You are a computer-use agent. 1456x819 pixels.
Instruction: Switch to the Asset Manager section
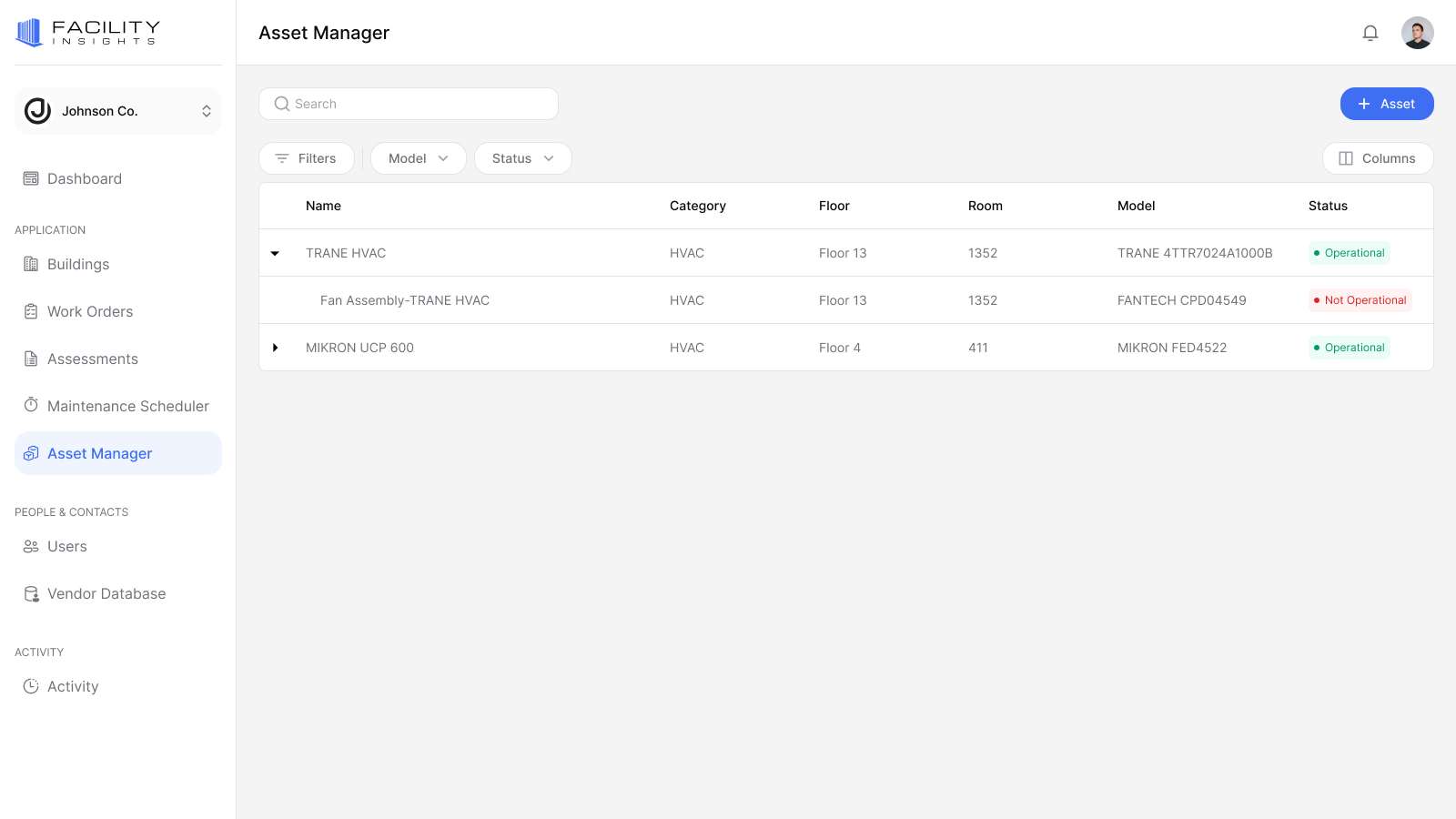point(99,453)
